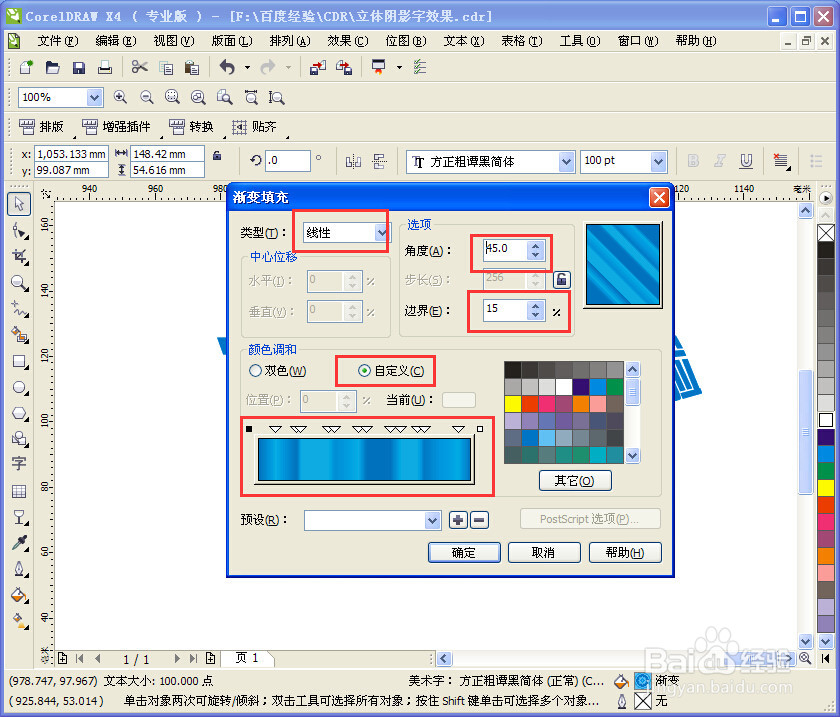Click the 角度 (angle) 45.0 input field

click(x=505, y=250)
